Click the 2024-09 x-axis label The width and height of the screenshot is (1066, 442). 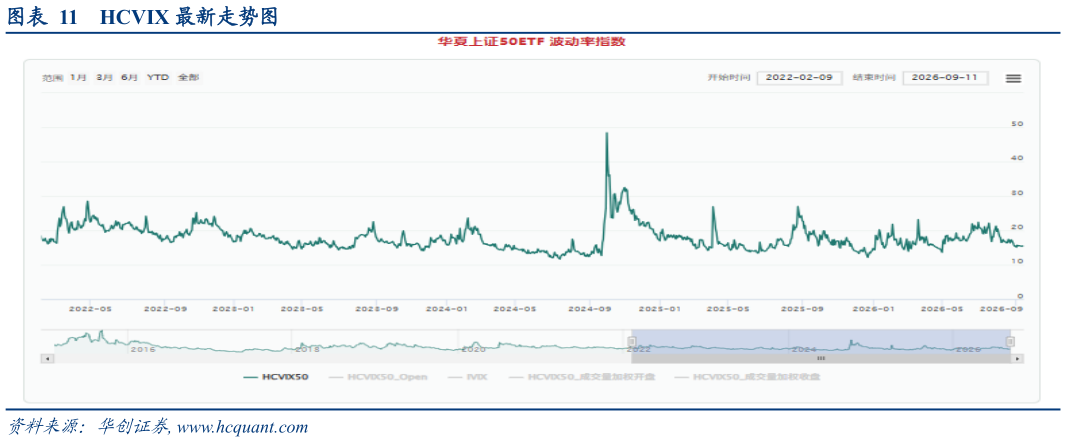coord(589,309)
